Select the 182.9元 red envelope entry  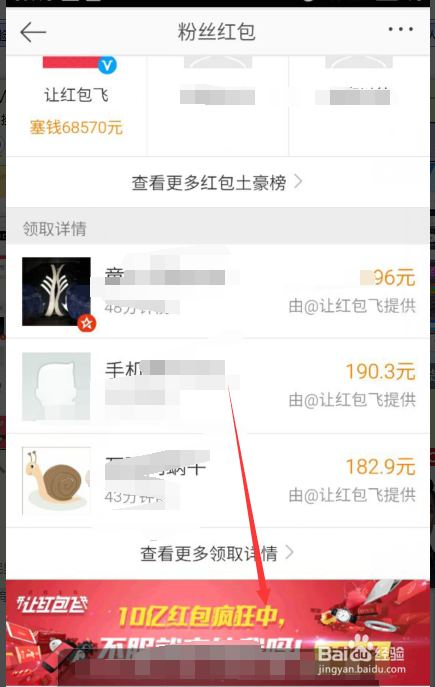click(x=218, y=481)
